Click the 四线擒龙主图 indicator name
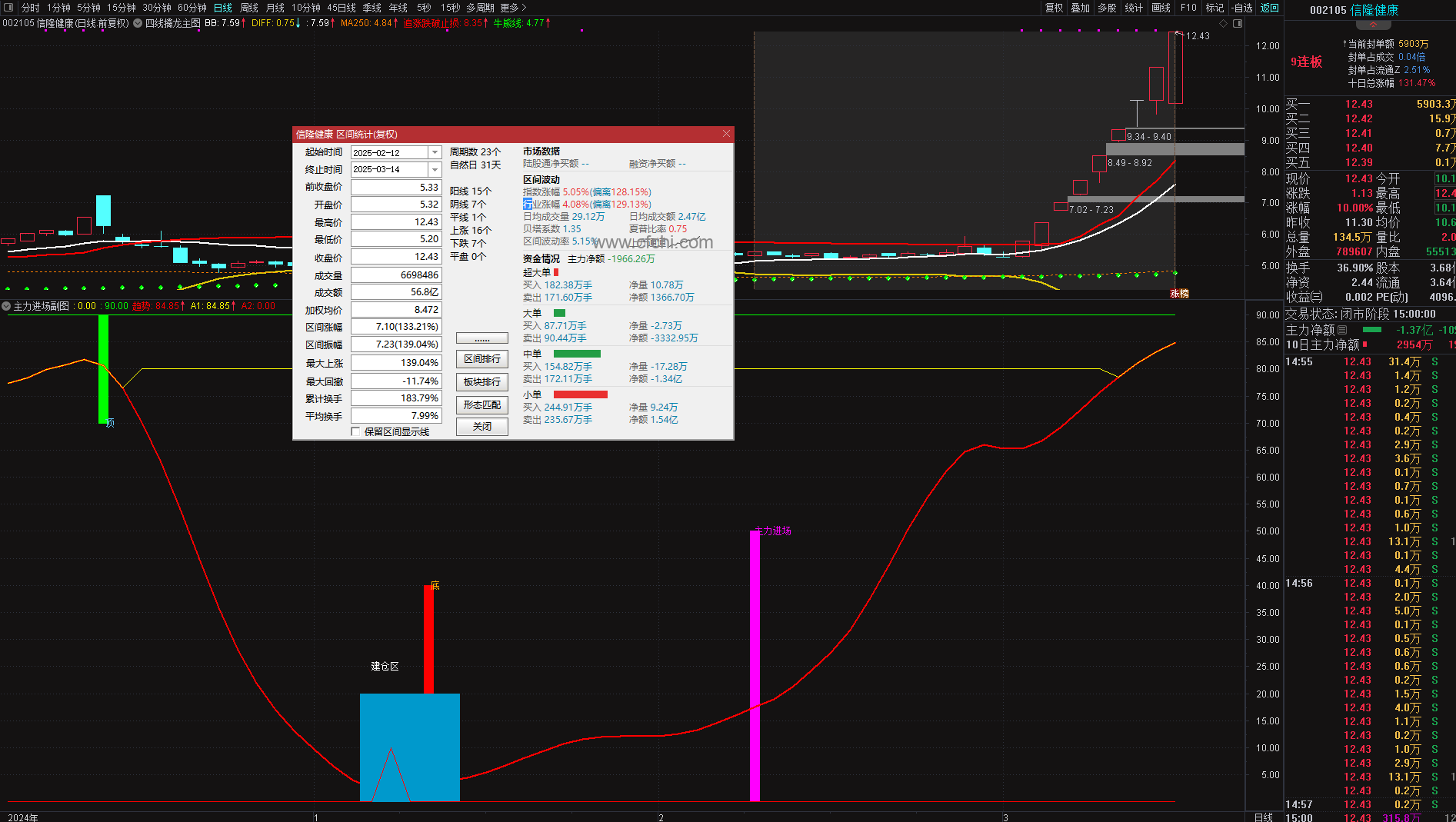The height and width of the screenshot is (822, 1456). [x=173, y=23]
